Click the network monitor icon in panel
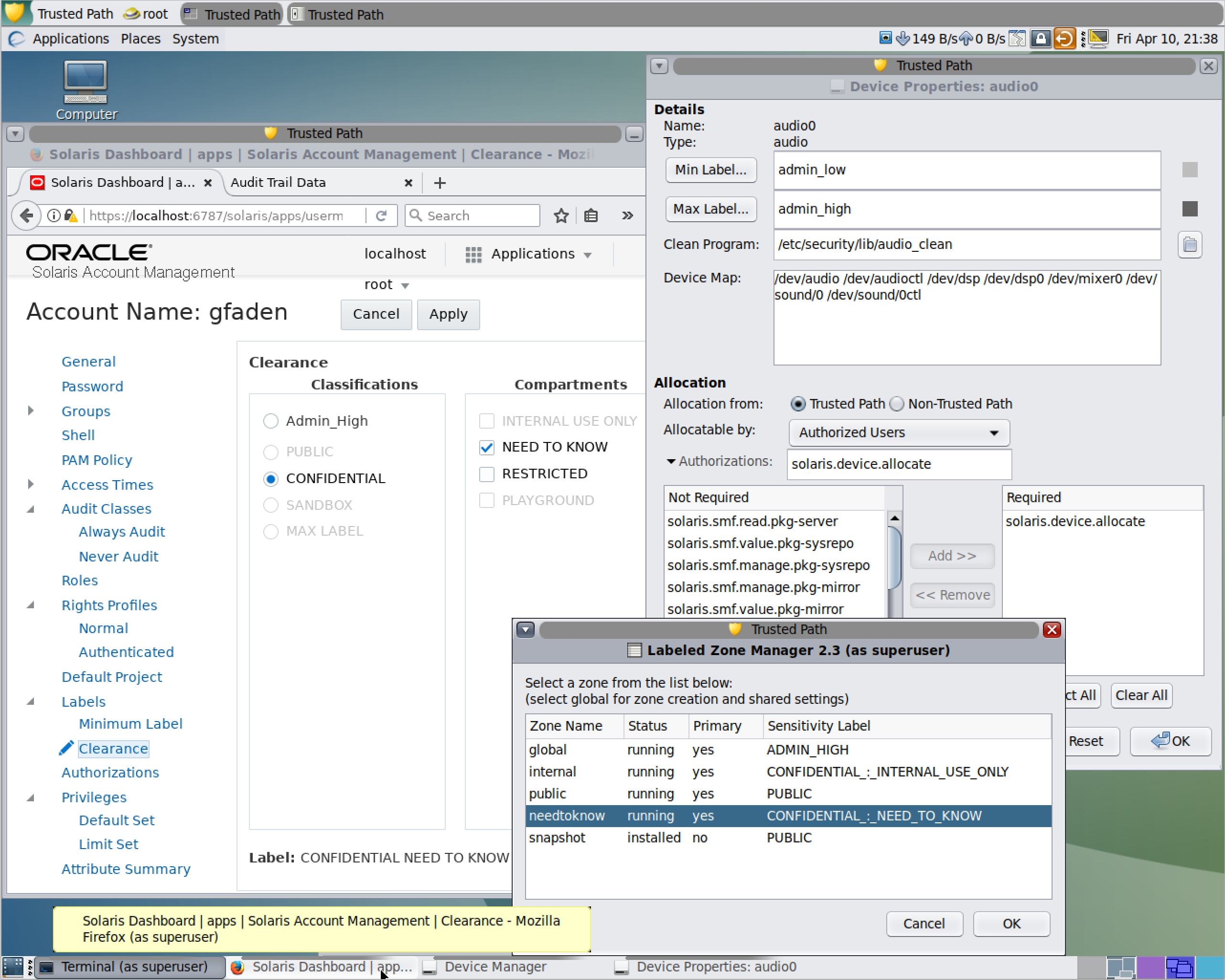The width and height of the screenshot is (1225, 980). pos(885,38)
